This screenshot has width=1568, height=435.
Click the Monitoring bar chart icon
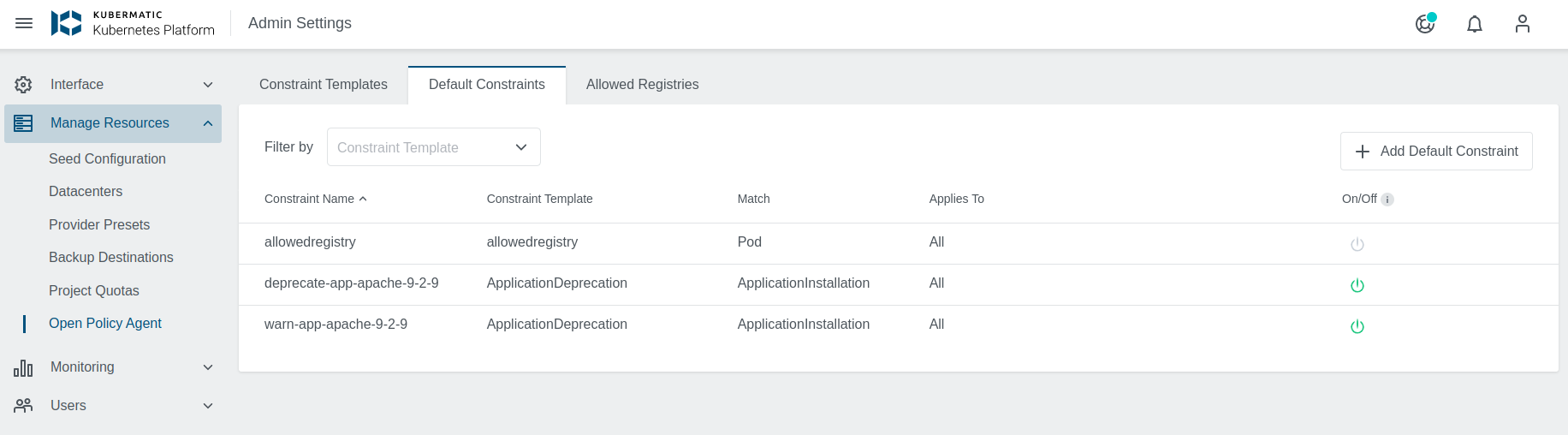[x=23, y=367]
